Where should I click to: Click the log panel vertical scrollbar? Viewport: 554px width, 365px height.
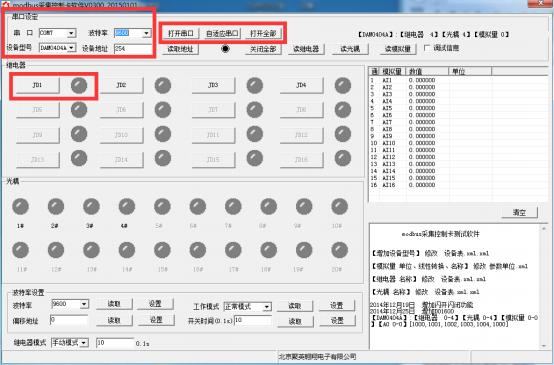(544, 287)
